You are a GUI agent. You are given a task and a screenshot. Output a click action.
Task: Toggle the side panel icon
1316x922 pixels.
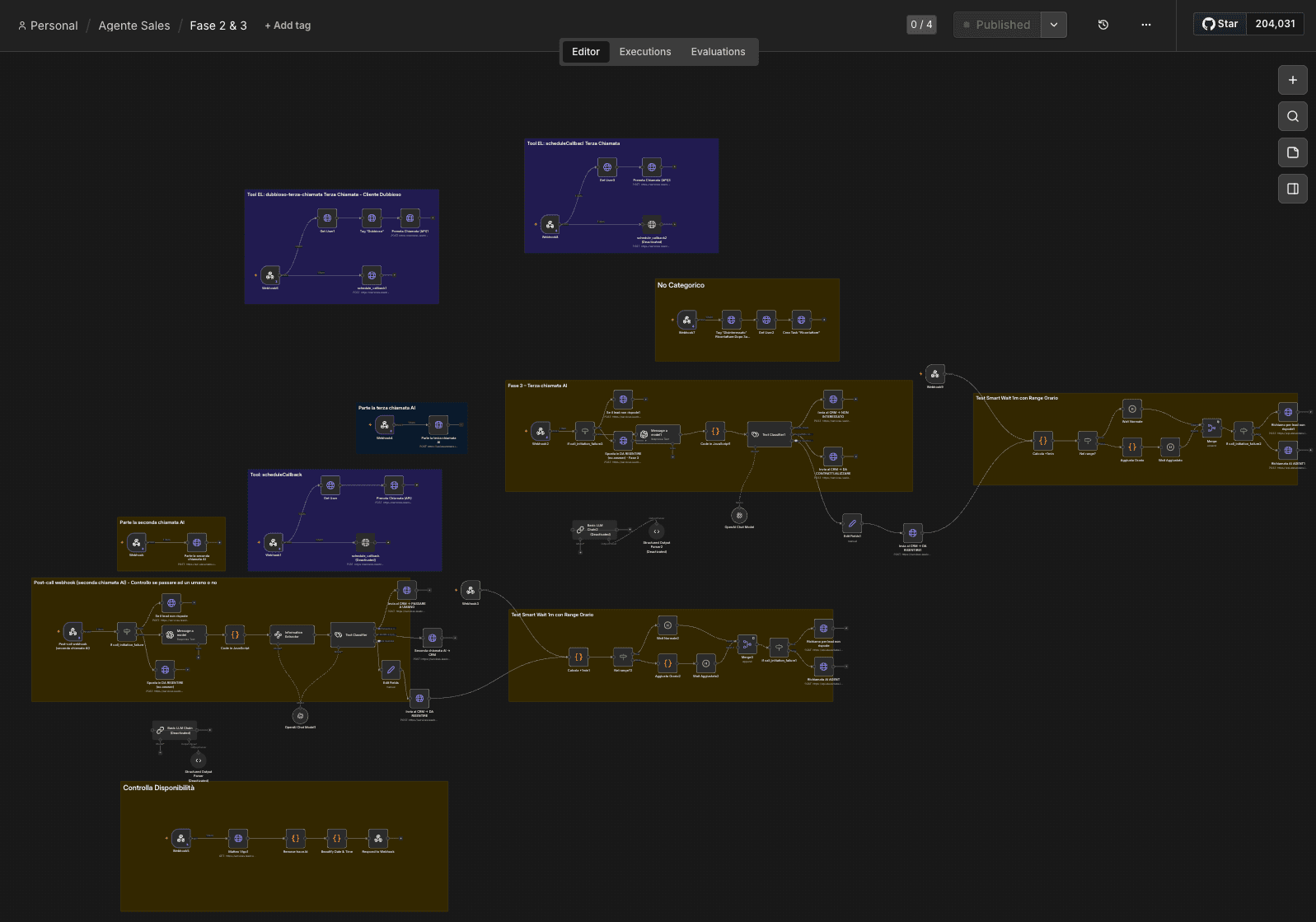(x=1293, y=189)
